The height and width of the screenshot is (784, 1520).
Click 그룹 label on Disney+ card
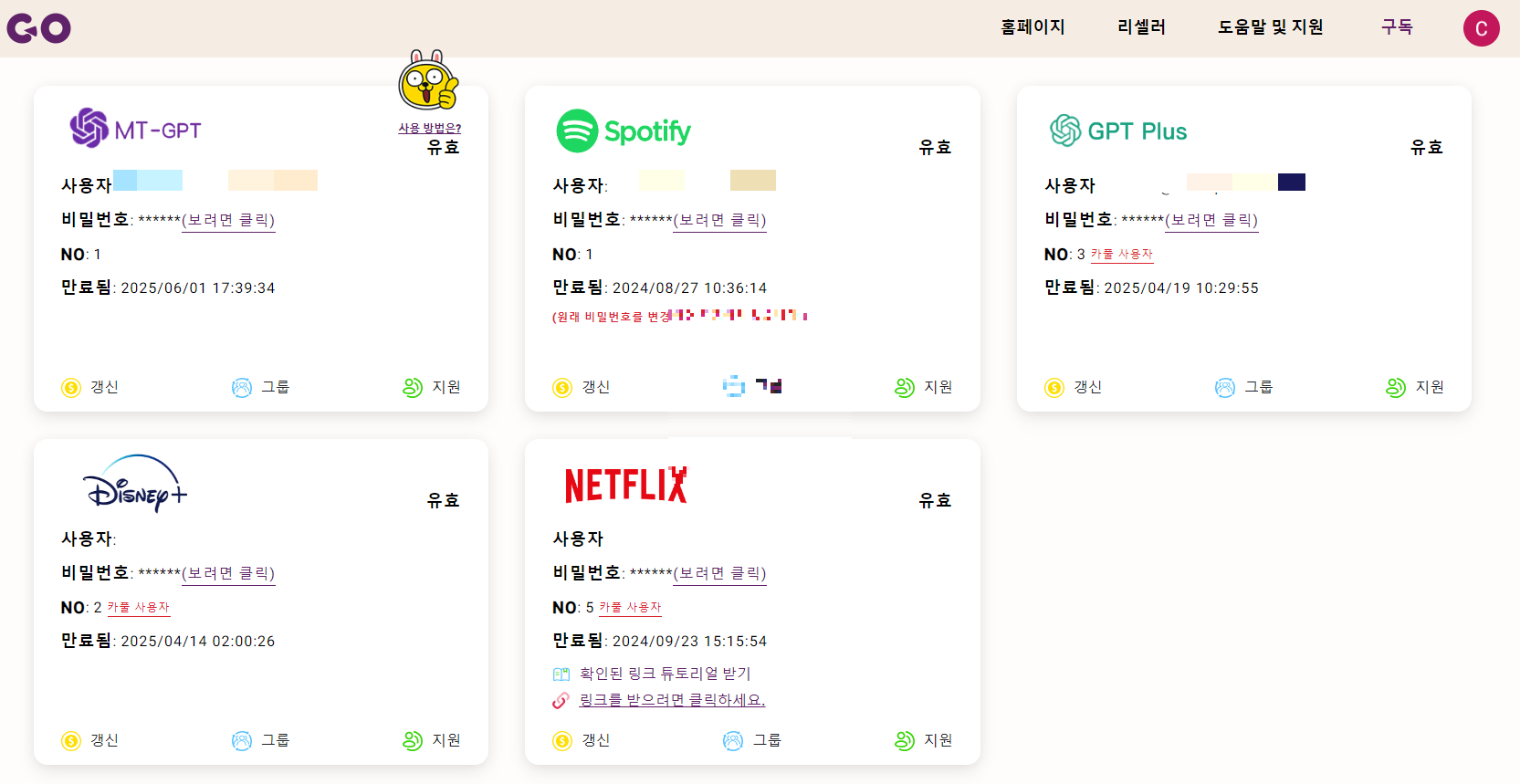275,740
